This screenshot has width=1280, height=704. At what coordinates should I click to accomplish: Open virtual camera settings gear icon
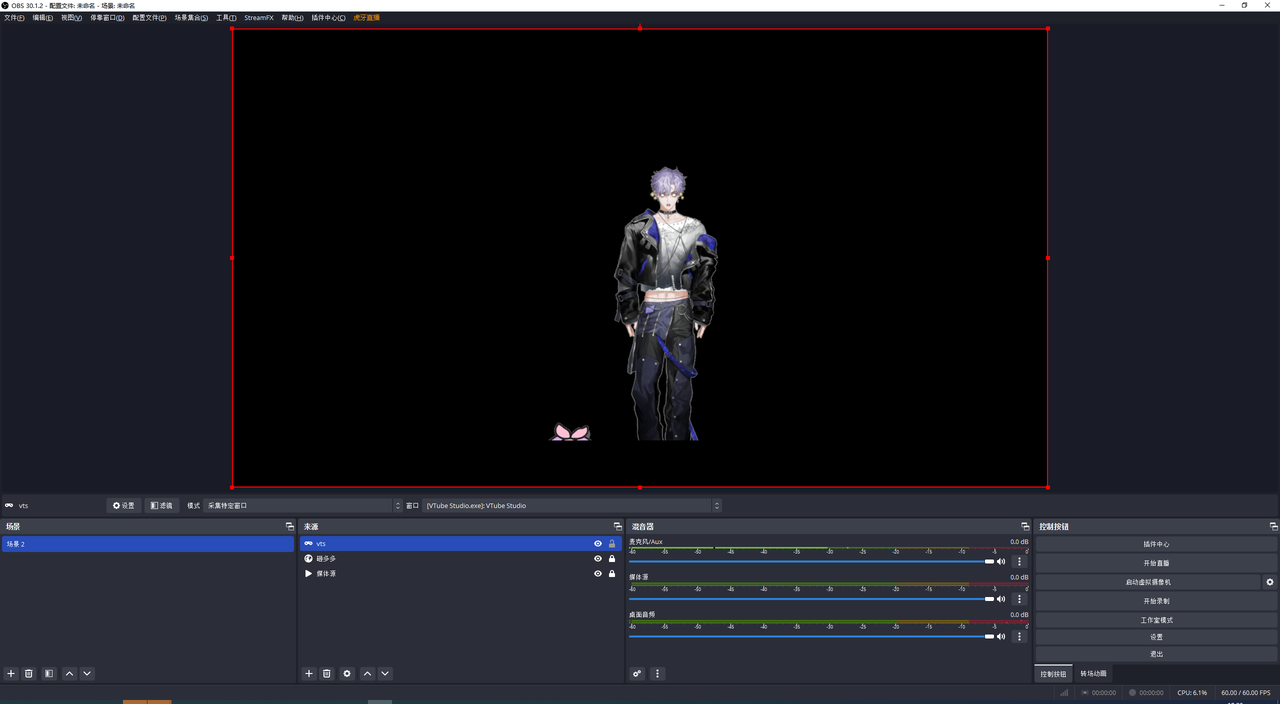point(1270,582)
